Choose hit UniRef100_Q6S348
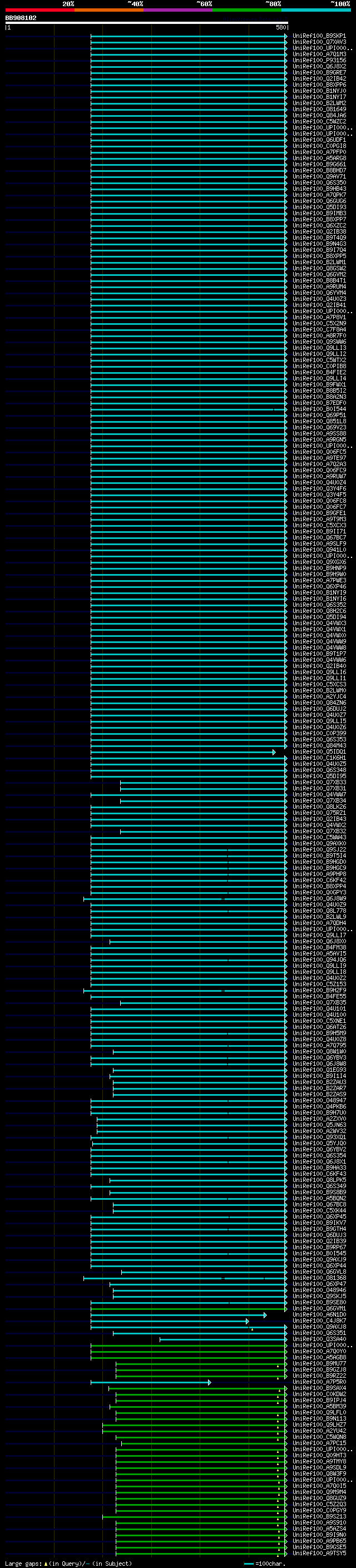This screenshot has width=356, height=1568. [319, 770]
